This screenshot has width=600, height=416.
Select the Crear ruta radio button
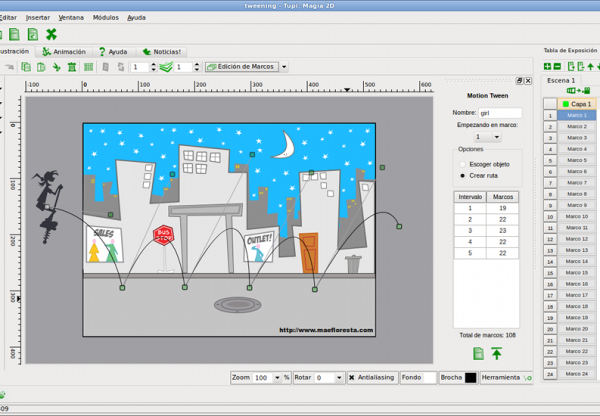463,176
